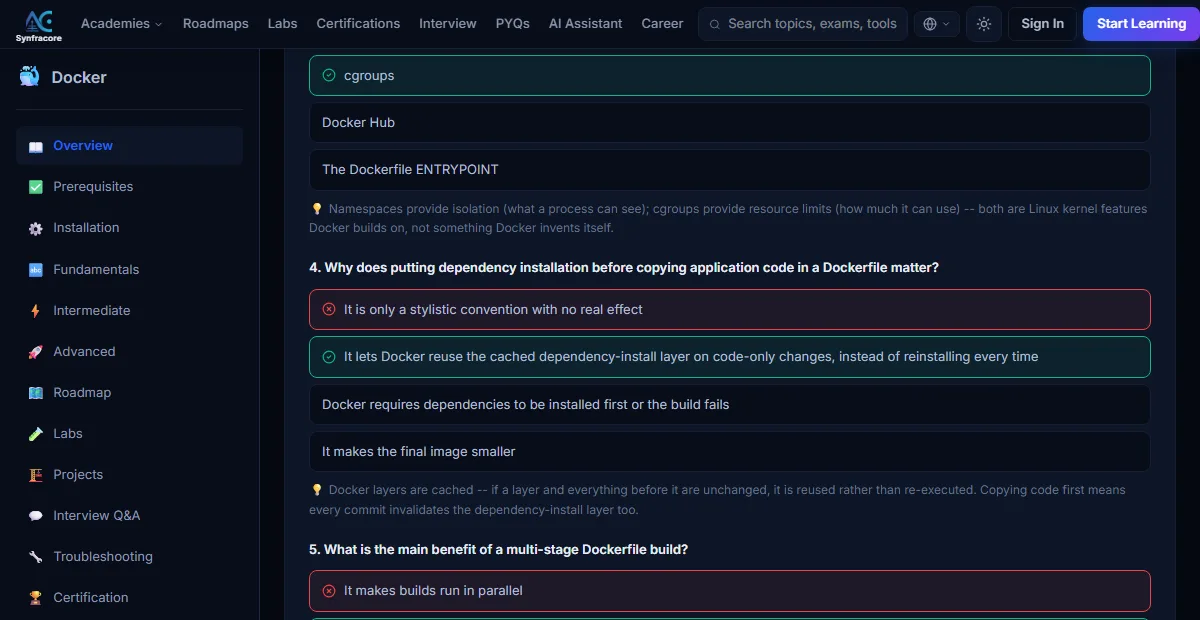The width and height of the screenshot is (1200, 620).
Task: Click the Roadmap map icon
Action: pyautogui.click(x=36, y=393)
